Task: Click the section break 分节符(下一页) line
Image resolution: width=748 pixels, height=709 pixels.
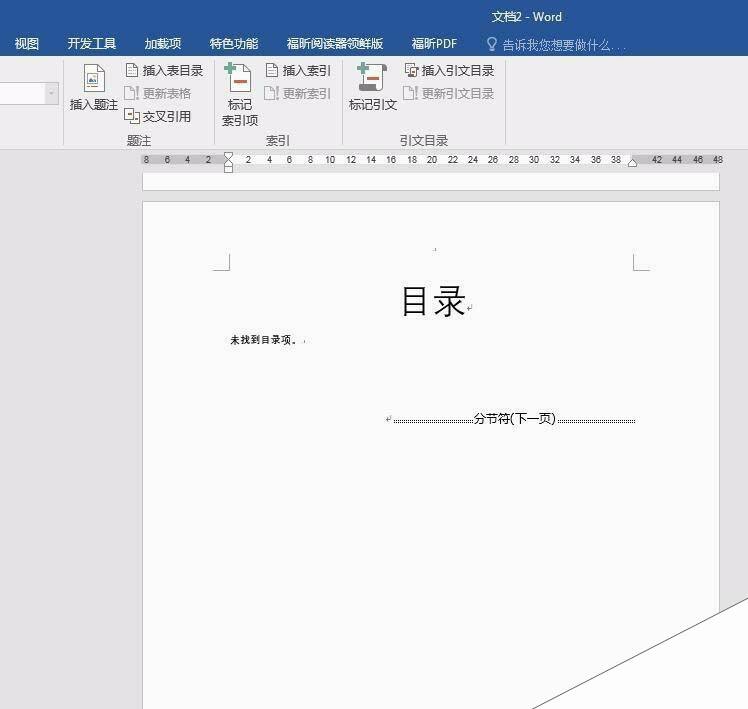Action: (x=515, y=419)
